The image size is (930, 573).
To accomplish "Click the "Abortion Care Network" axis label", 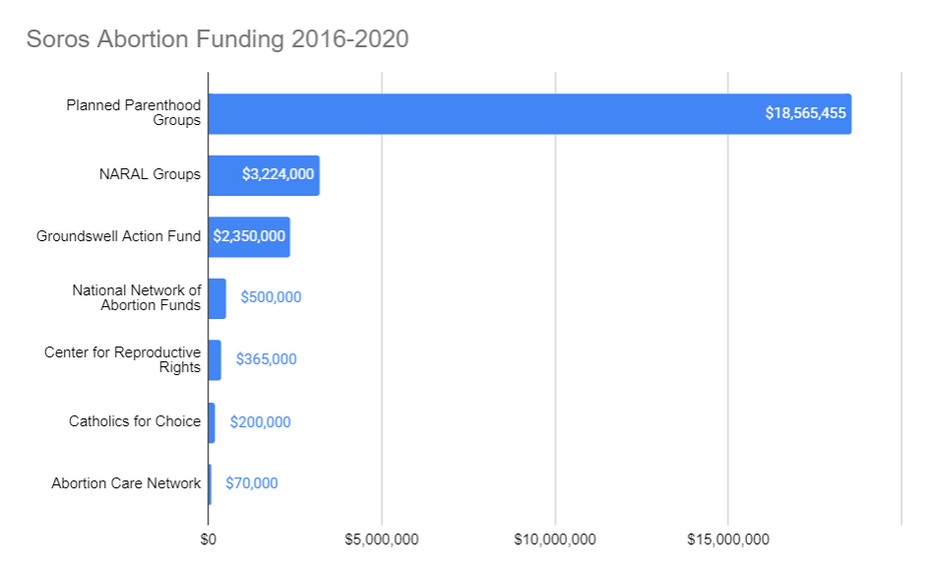I will [x=126, y=484].
